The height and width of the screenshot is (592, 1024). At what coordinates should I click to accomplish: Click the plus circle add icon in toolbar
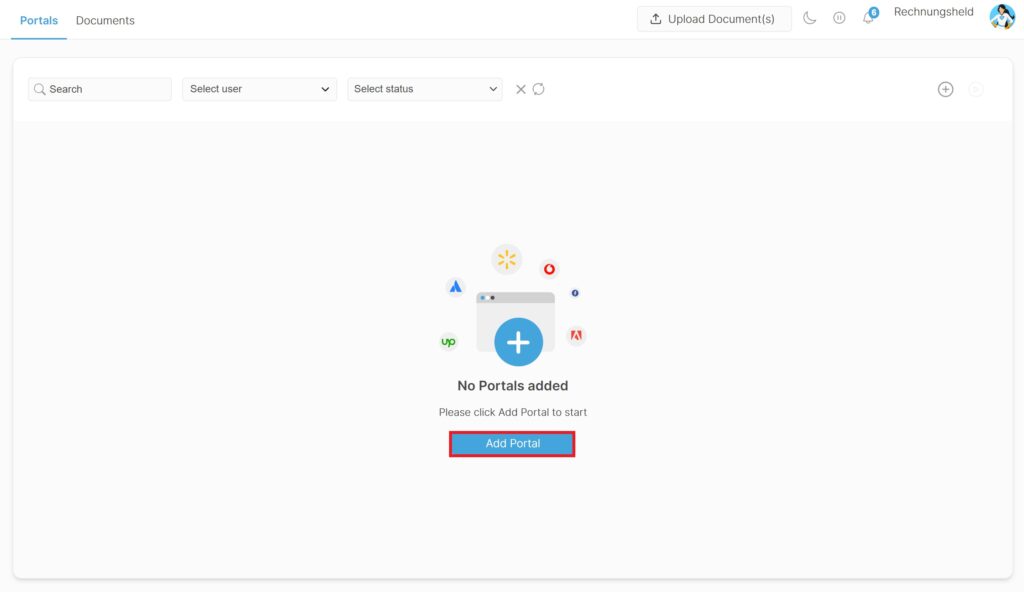(x=946, y=90)
